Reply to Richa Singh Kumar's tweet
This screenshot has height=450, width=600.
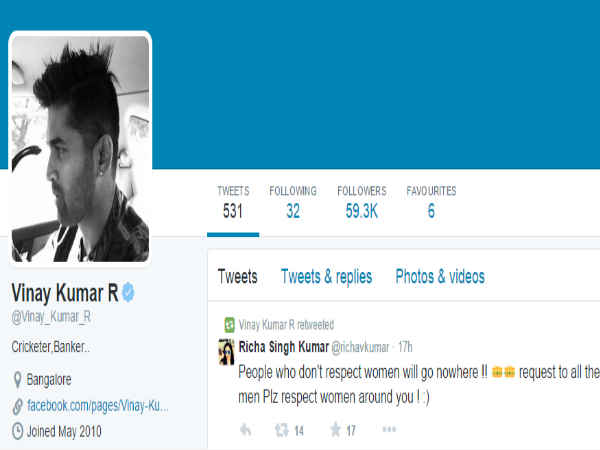pyautogui.click(x=246, y=430)
